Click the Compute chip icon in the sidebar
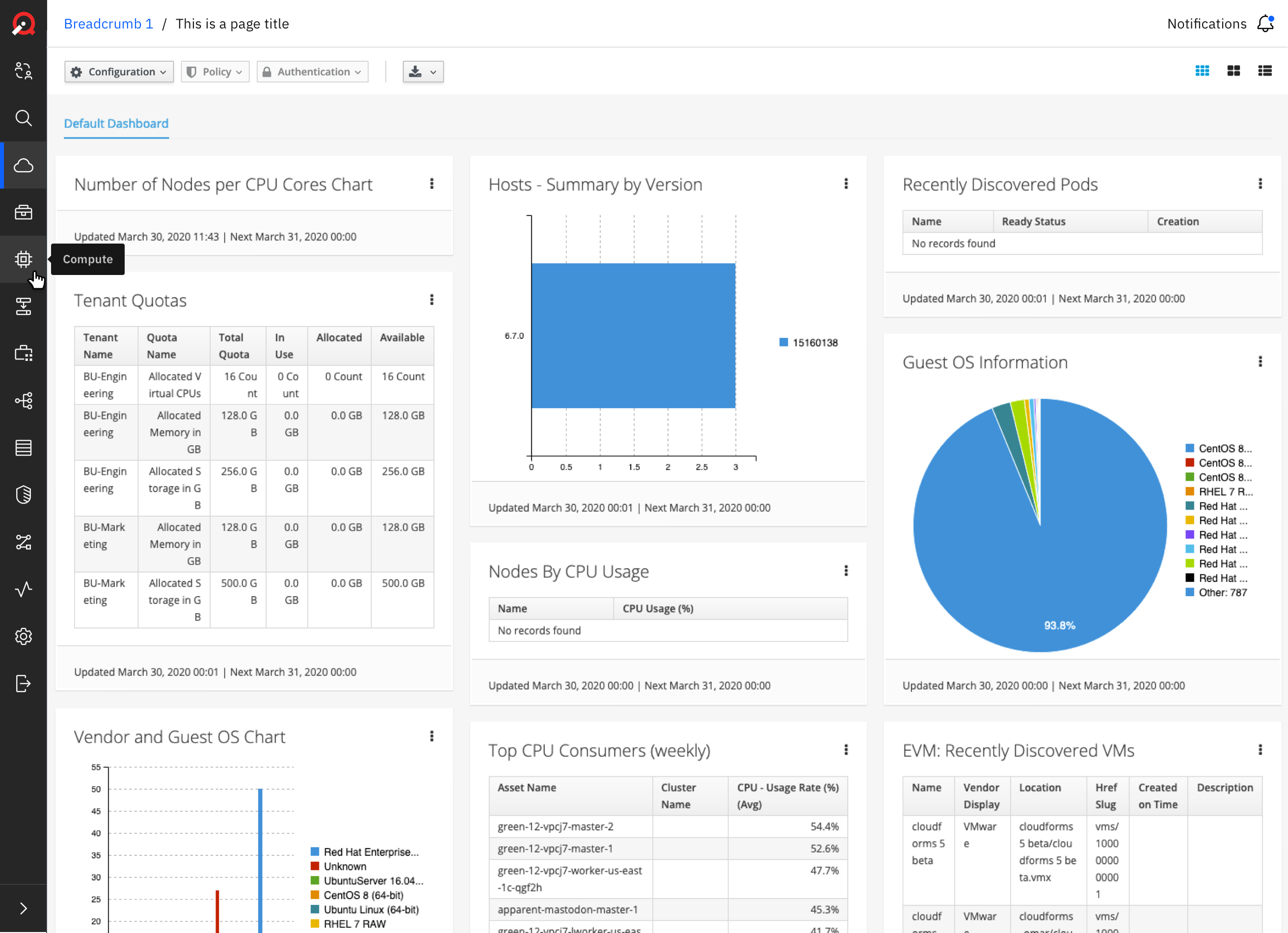 23,259
